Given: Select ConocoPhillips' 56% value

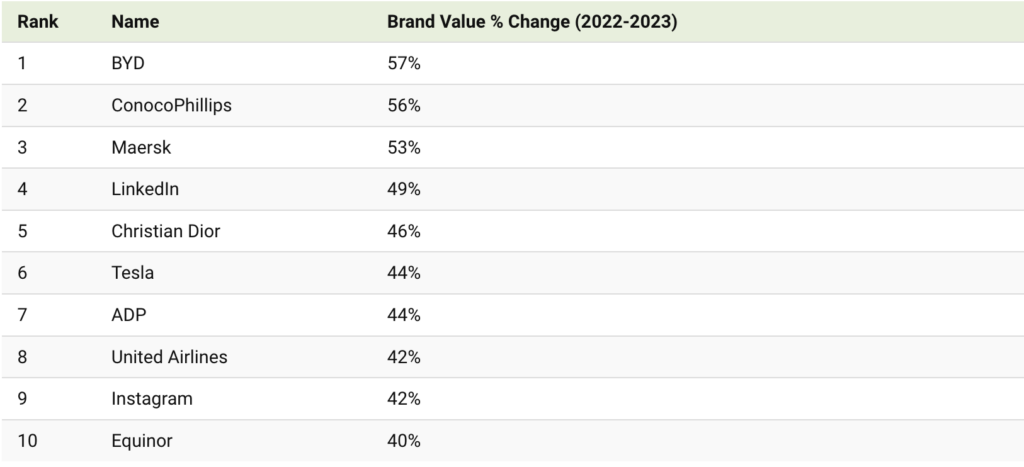Looking at the screenshot, I should click(x=404, y=105).
